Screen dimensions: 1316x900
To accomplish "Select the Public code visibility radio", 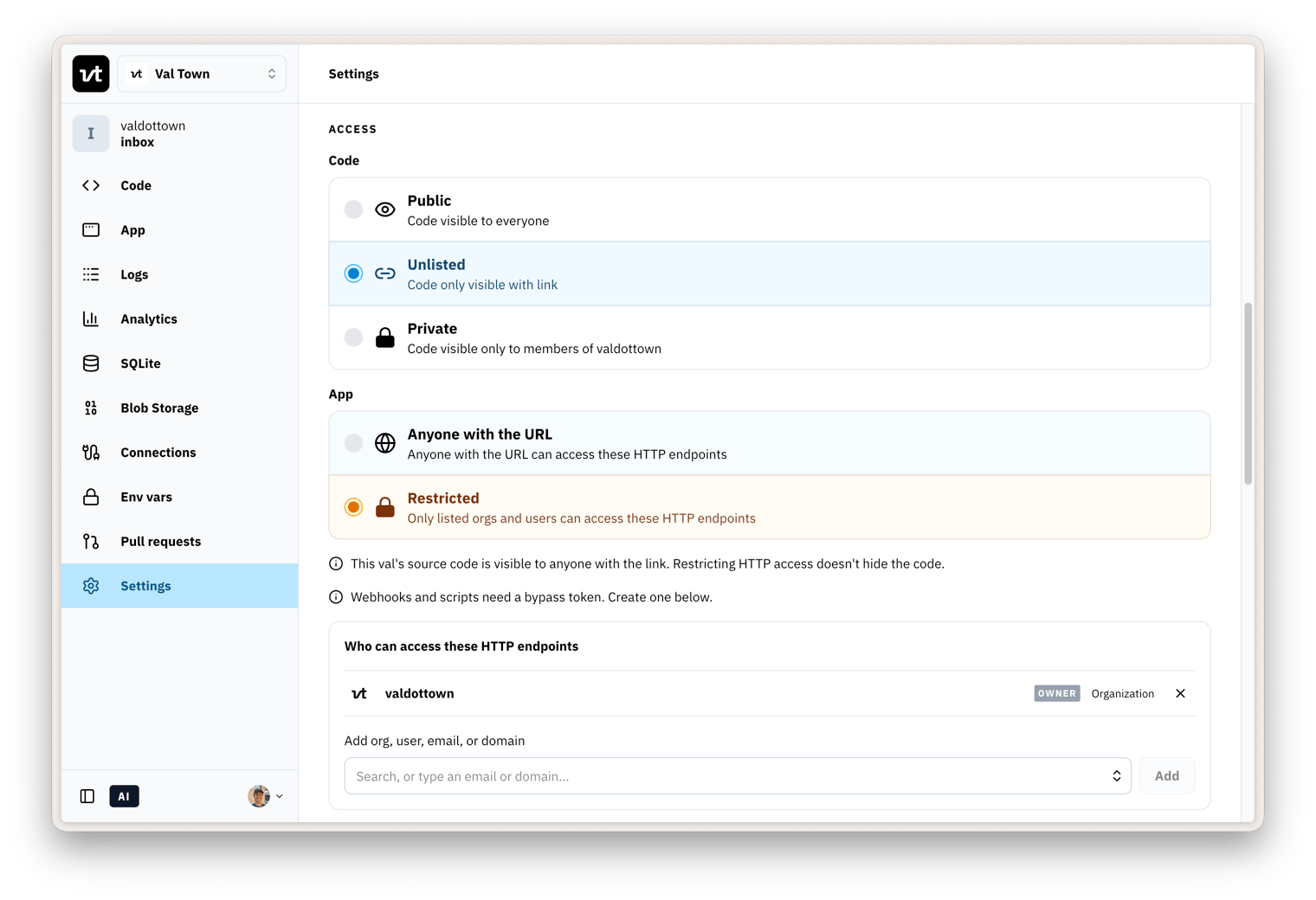I will point(353,209).
